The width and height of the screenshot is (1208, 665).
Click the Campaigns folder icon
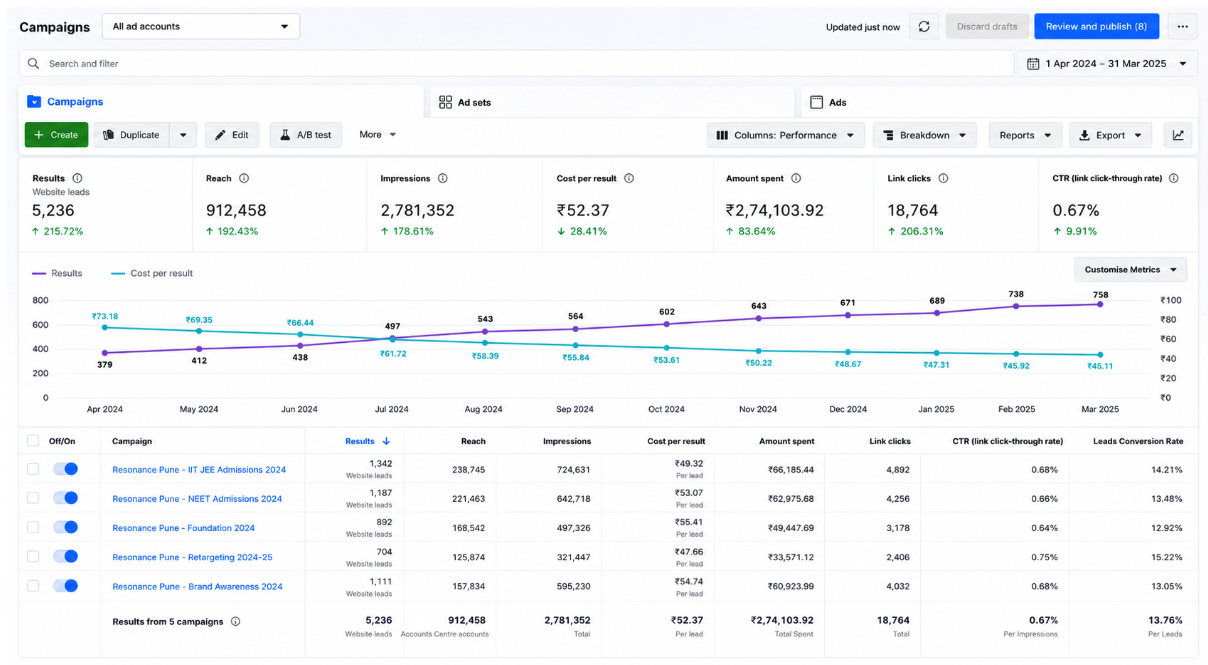tap(34, 101)
